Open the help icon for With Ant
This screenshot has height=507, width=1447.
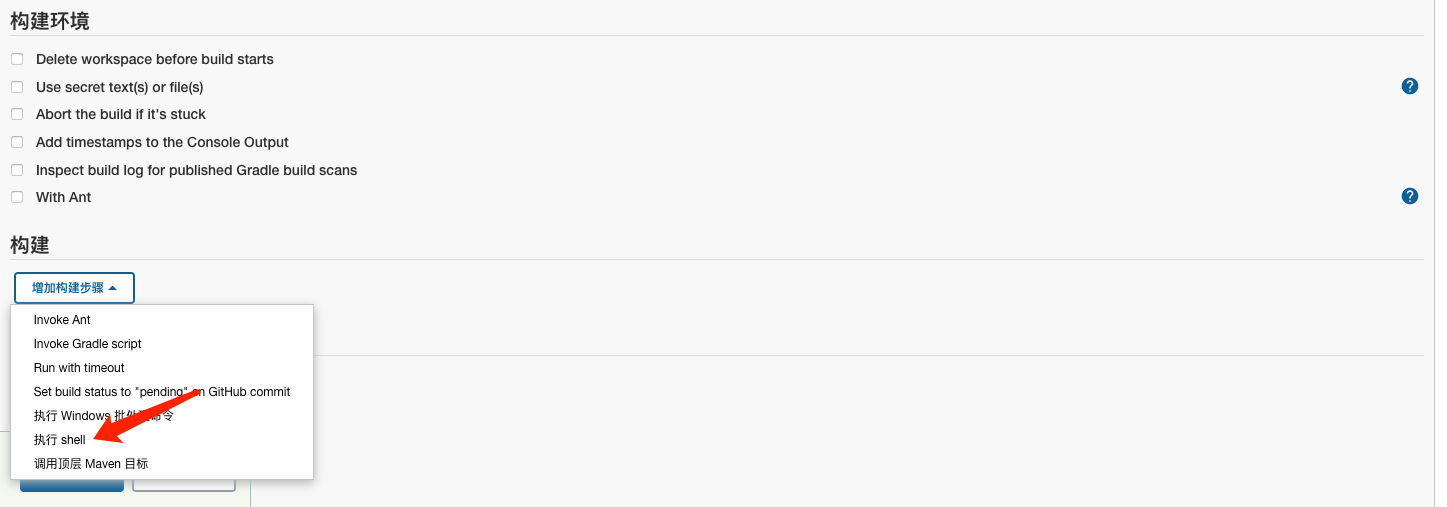(1410, 196)
